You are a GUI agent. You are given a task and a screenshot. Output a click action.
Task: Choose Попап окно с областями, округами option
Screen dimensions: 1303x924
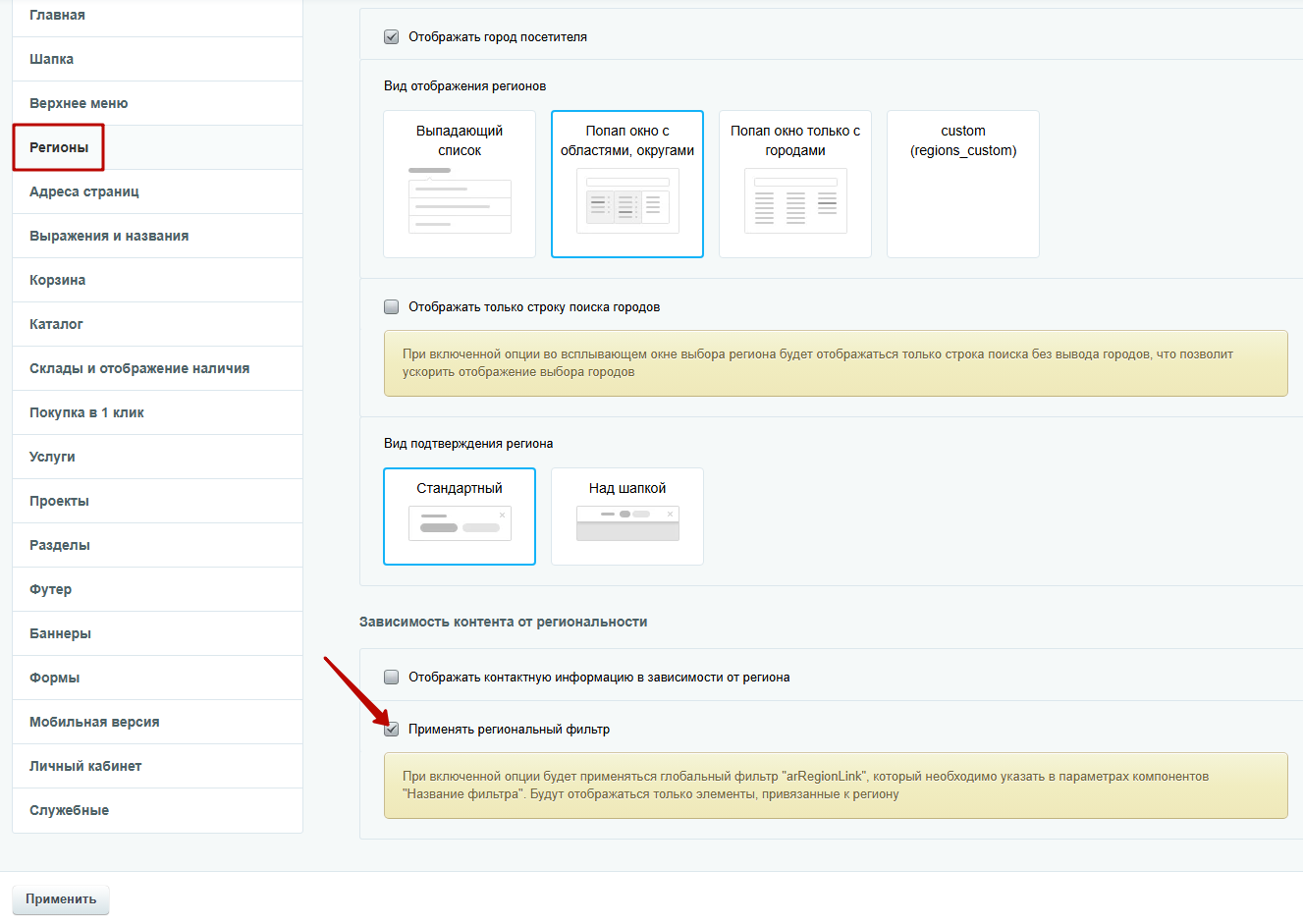(627, 184)
